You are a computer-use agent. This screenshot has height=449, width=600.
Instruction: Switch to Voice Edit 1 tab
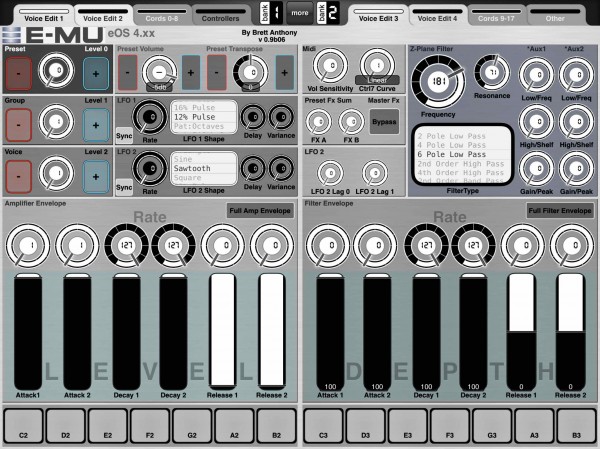click(x=44, y=15)
